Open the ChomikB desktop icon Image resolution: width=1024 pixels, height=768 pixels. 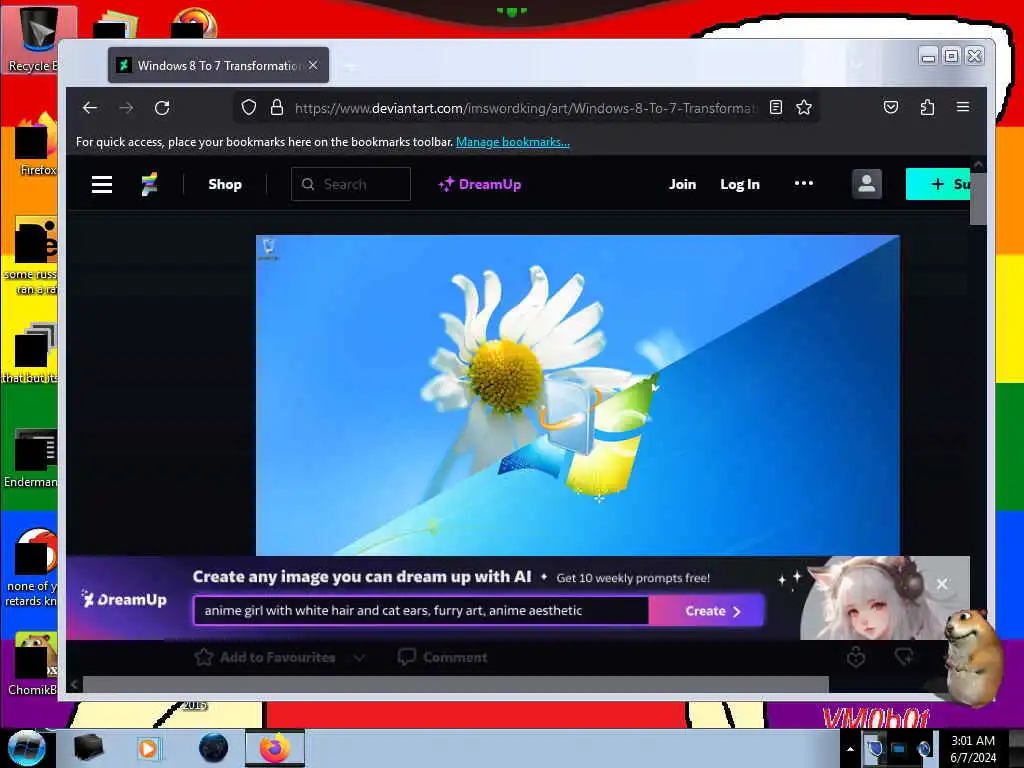click(32, 664)
